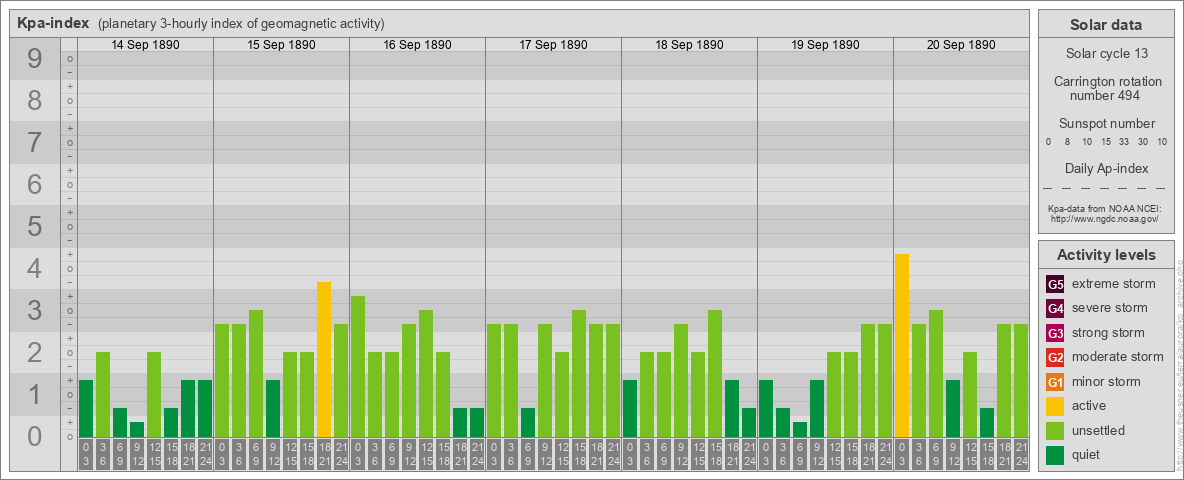Click the sunspot value 15

coord(1105,142)
